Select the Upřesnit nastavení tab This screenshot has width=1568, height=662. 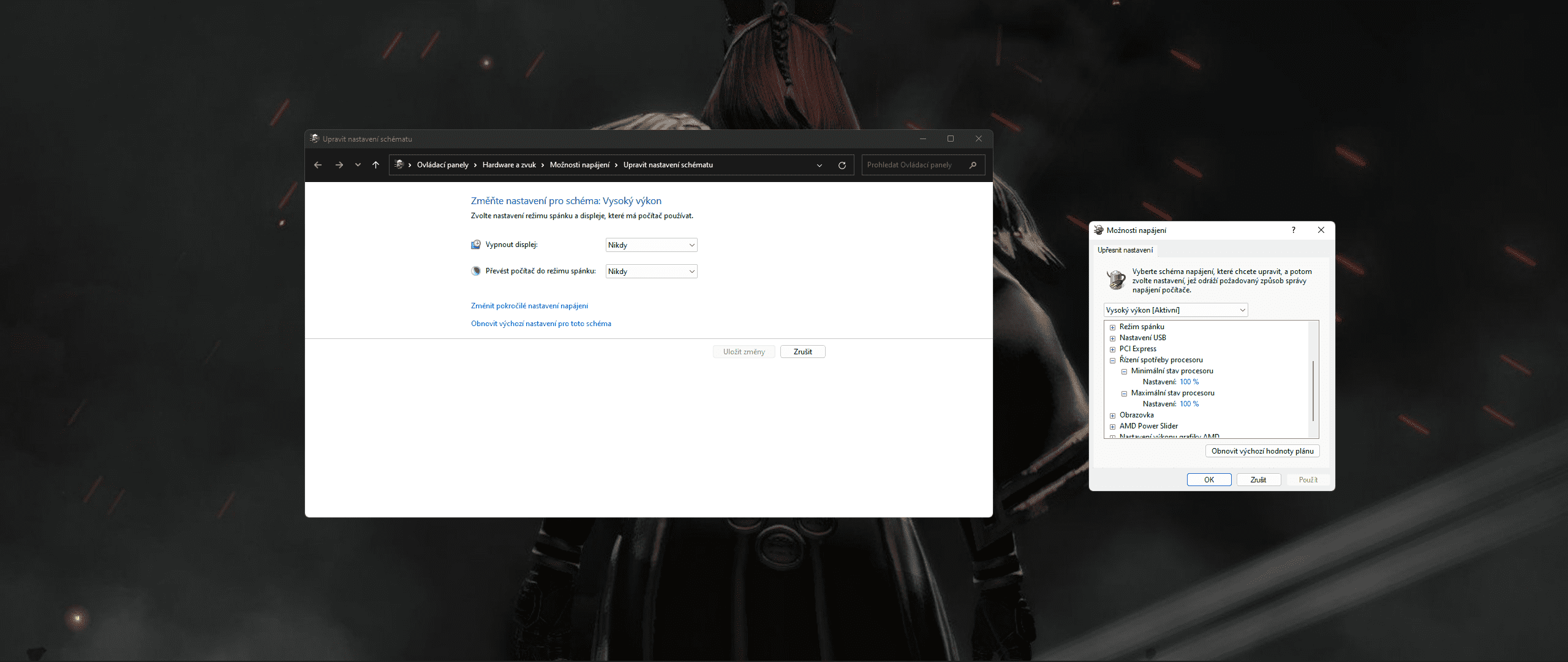point(1125,250)
